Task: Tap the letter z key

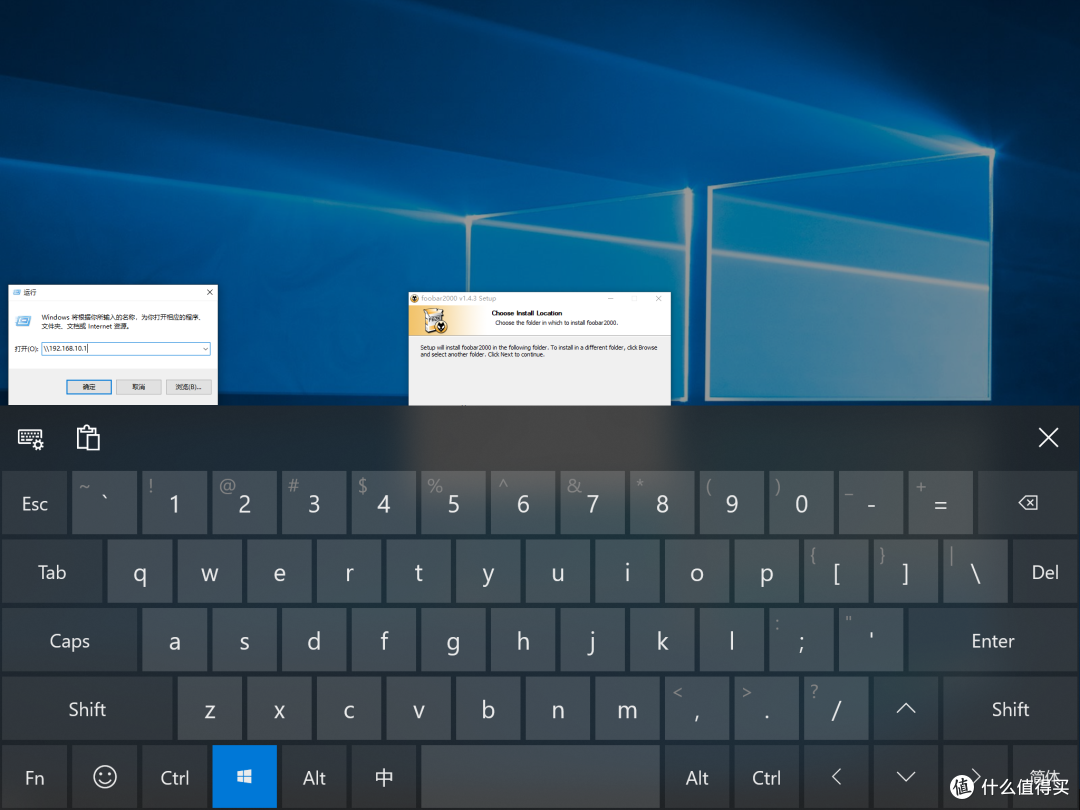Action: click(209, 709)
